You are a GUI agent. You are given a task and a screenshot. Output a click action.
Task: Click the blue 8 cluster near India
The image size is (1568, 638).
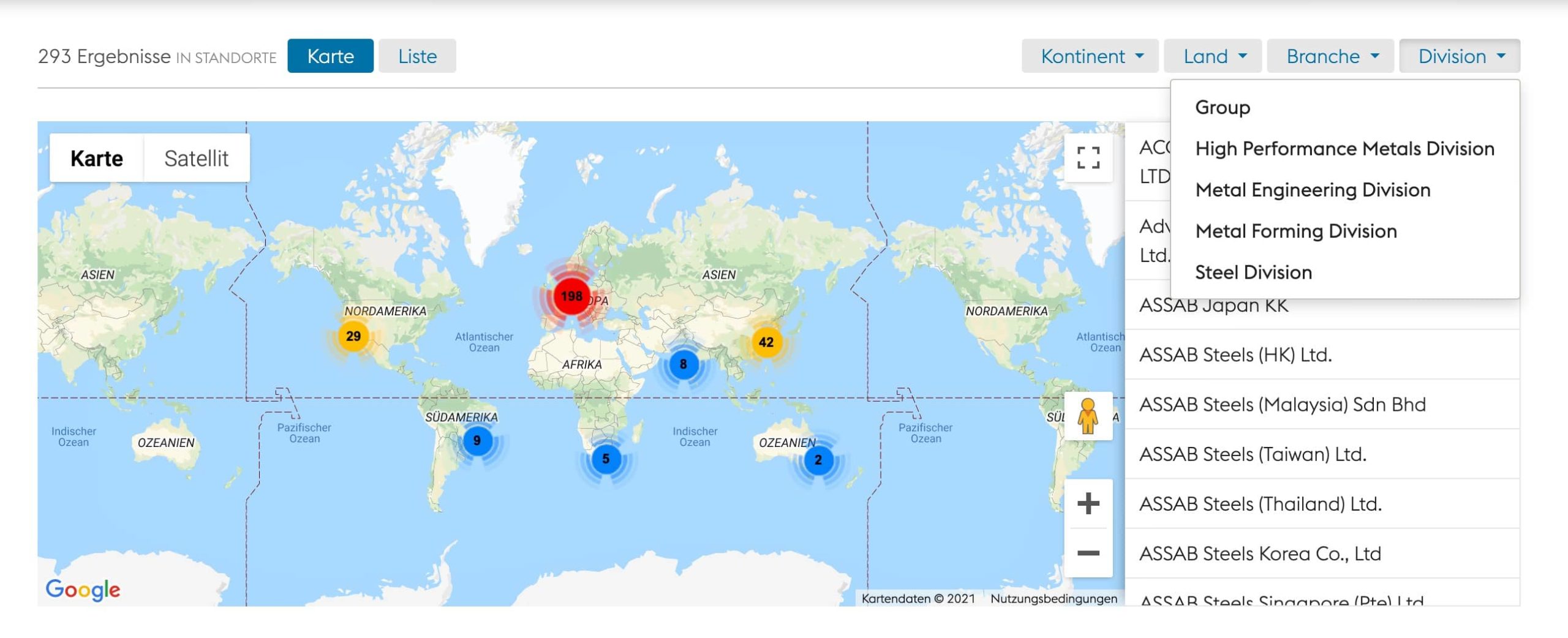click(x=683, y=364)
